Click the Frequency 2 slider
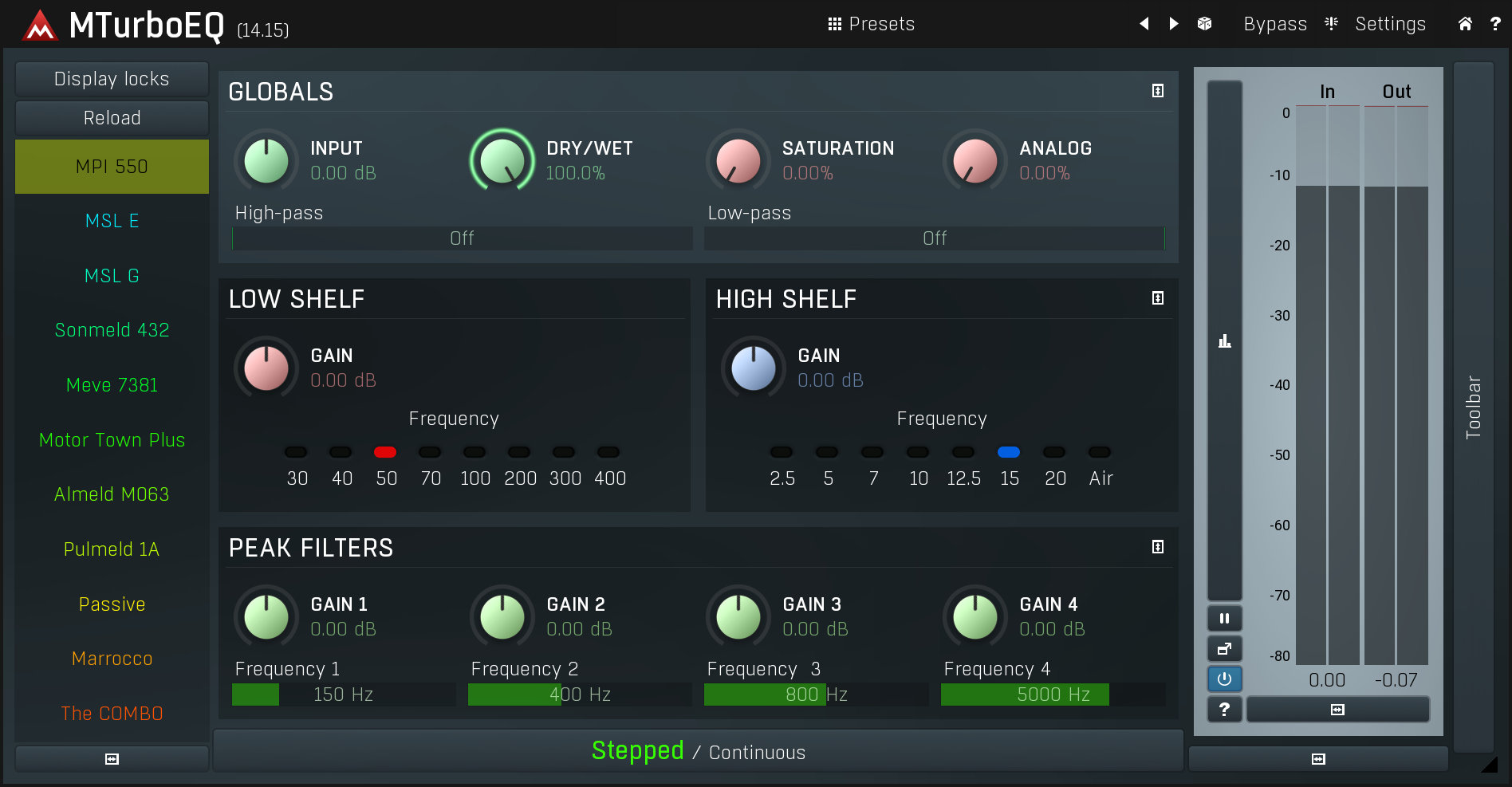 pyautogui.click(x=580, y=695)
